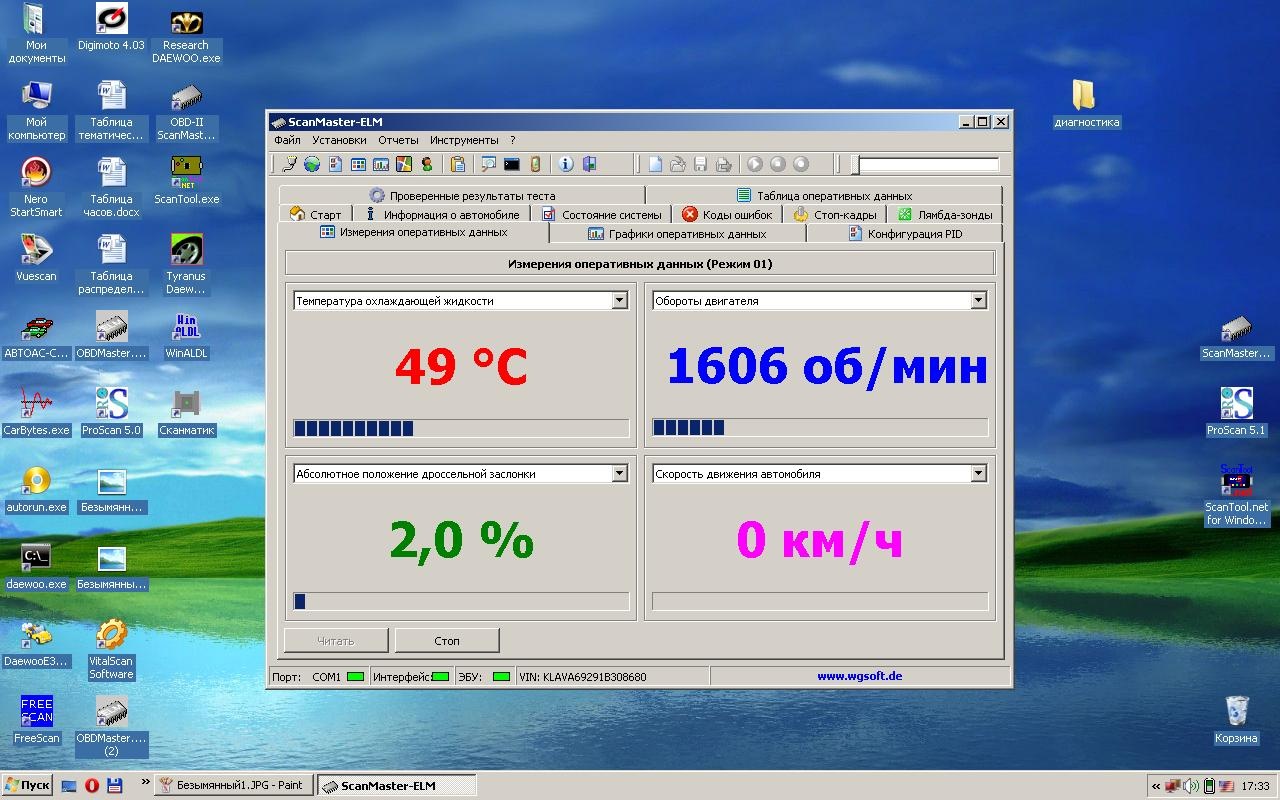Switch to Состояние системы tab
This screenshot has width=1280, height=800.
tap(602, 214)
